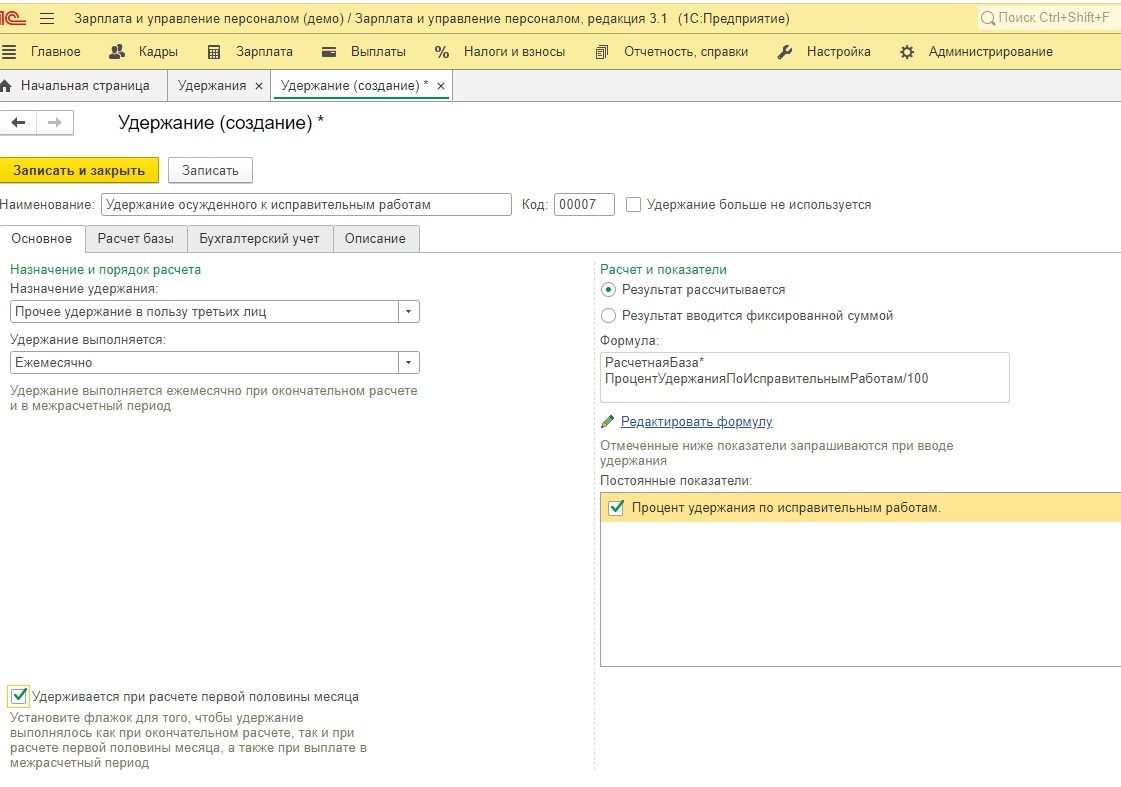Toggle 'Удержание больше не используется' checkbox
This screenshot has height=787, width=1121.
pyautogui.click(x=633, y=204)
